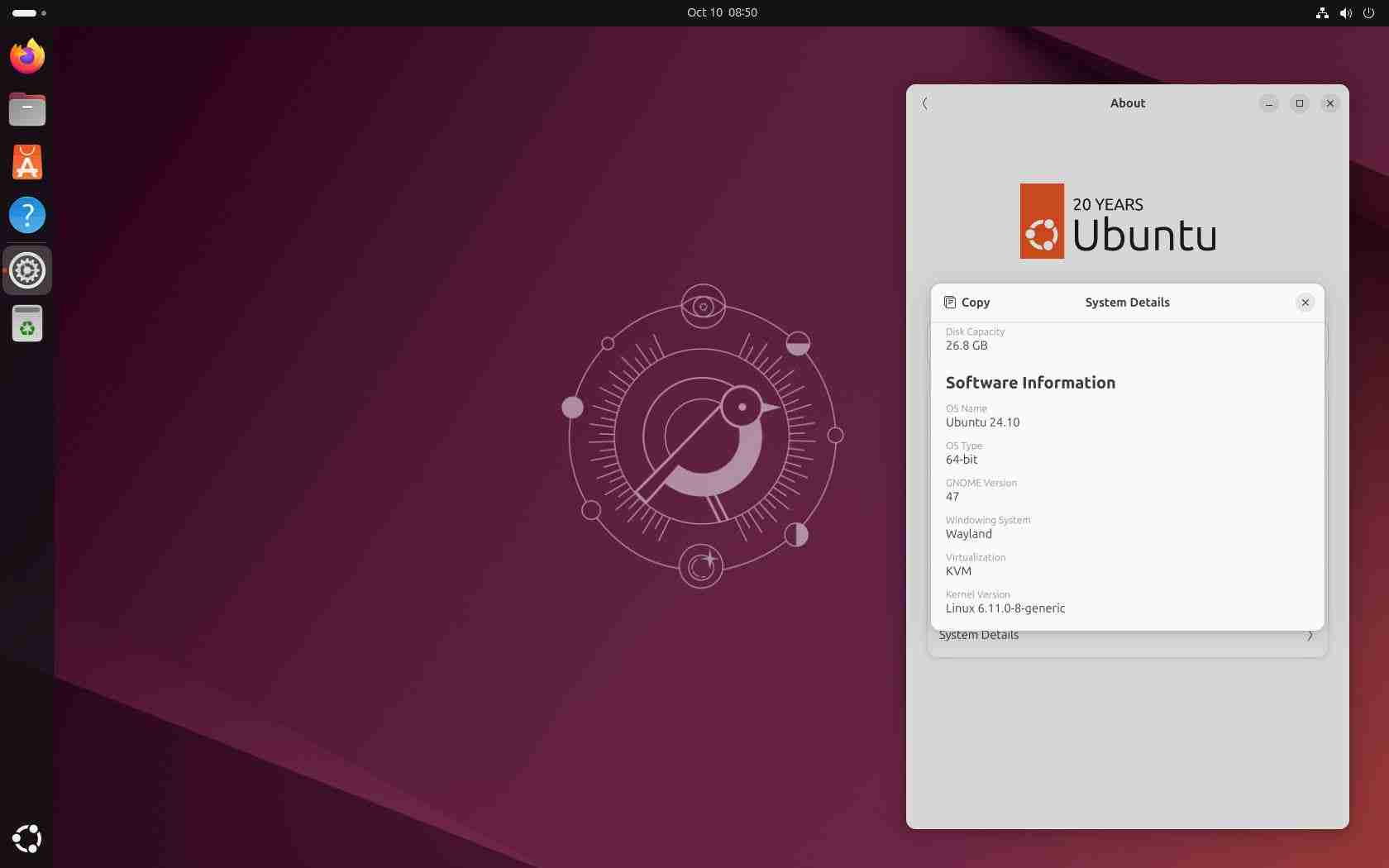The height and width of the screenshot is (868, 1389).
Task: Open the Files app from the dock
Action: [x=26, y=109]
